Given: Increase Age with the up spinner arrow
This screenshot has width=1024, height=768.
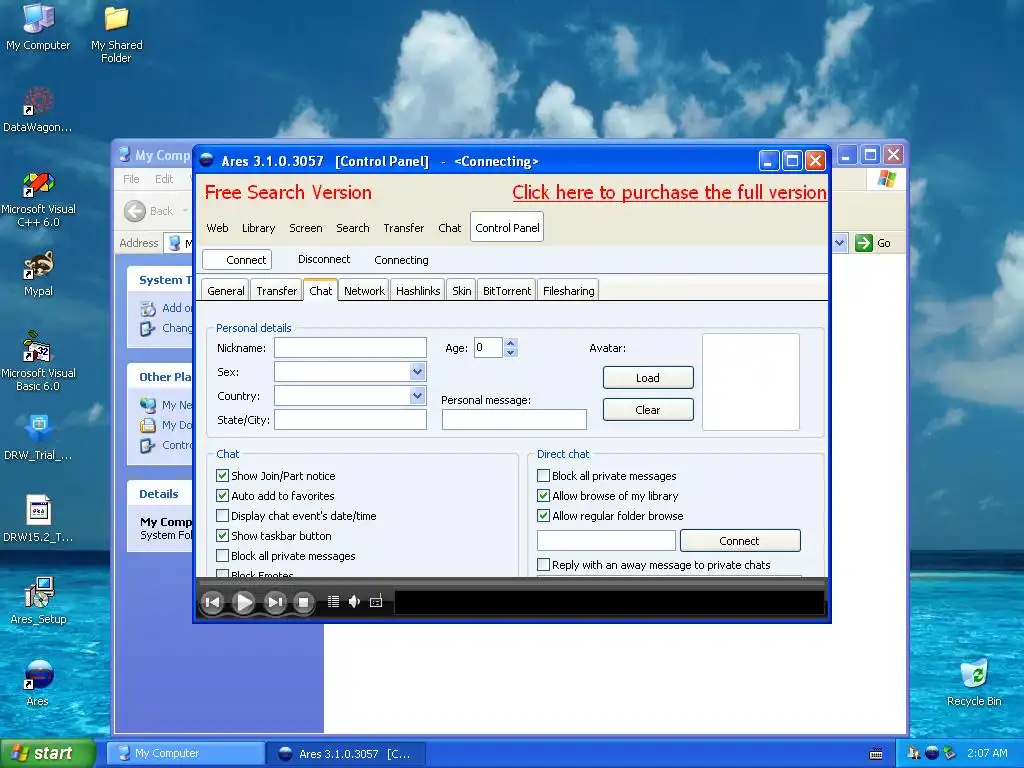Looking at the screenshot, I should pyautogui.click(x=511, y=343).
